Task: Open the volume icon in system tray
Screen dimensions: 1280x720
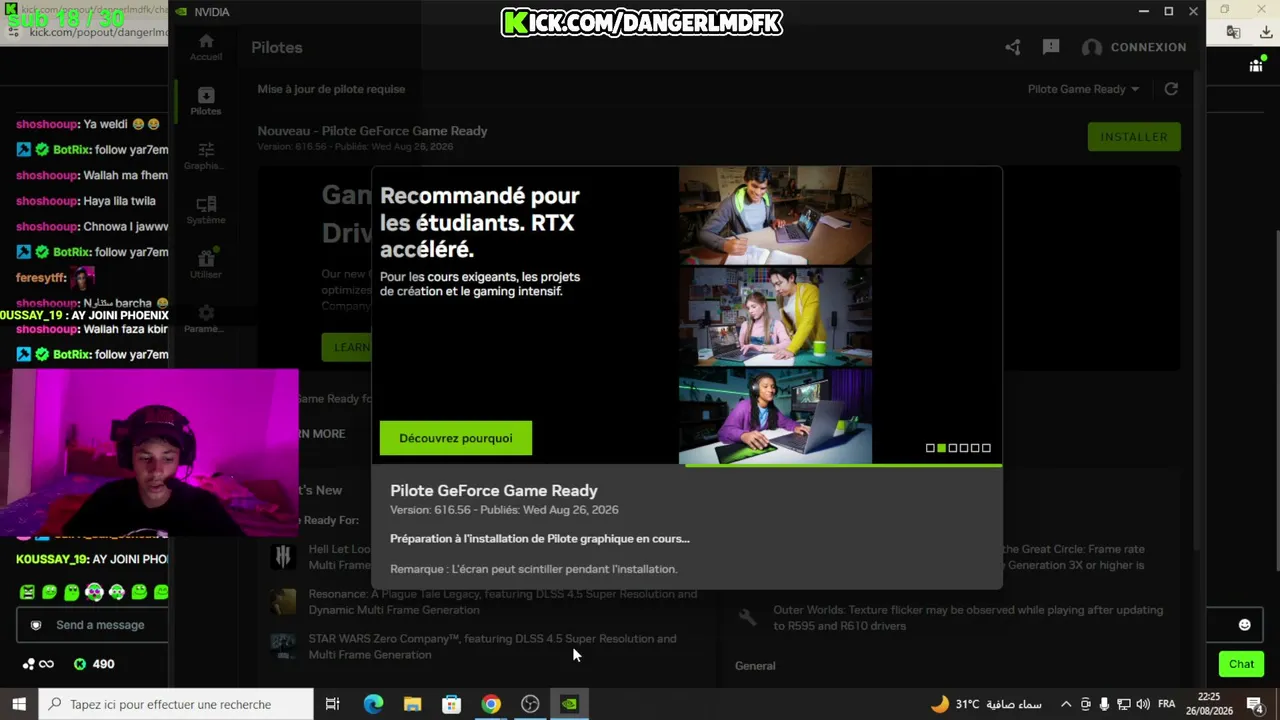Action: pyautogui.click(x=1143, y=704)
